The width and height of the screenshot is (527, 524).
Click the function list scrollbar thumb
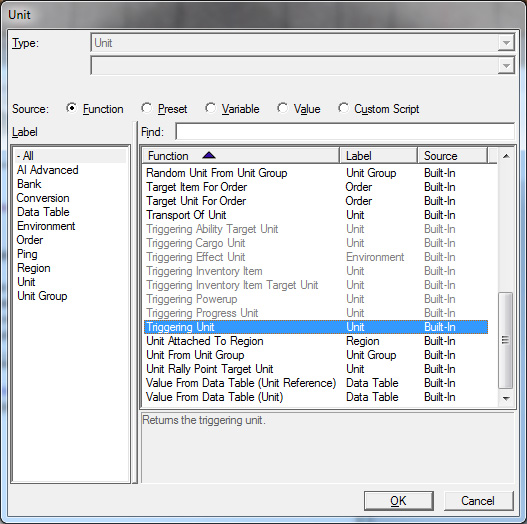pyautogui.click(x=505, y=340)
